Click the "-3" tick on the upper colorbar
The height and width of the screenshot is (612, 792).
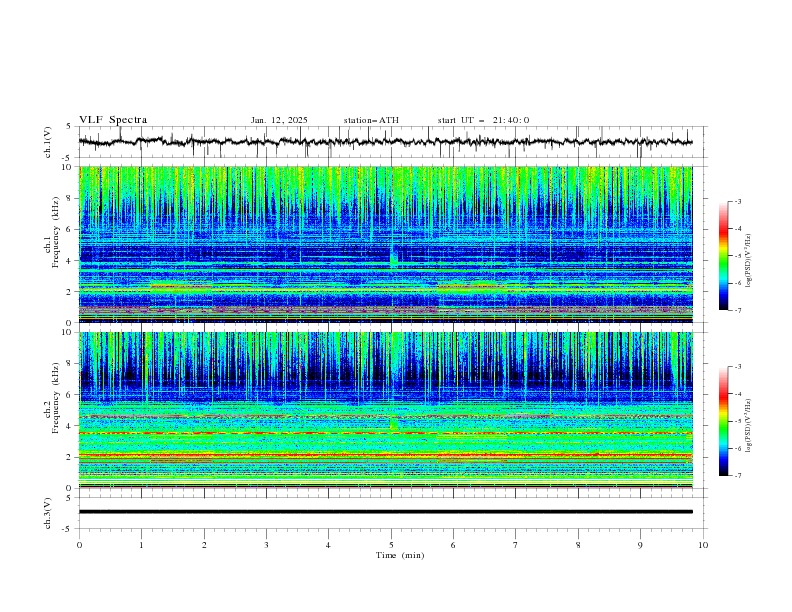click(x=737, y=201)
